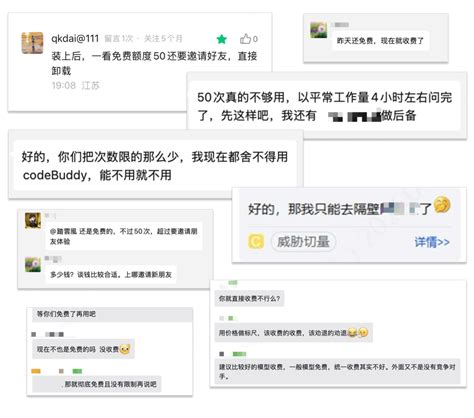Click the avatar beside 多少钱 message

(33, 264)
